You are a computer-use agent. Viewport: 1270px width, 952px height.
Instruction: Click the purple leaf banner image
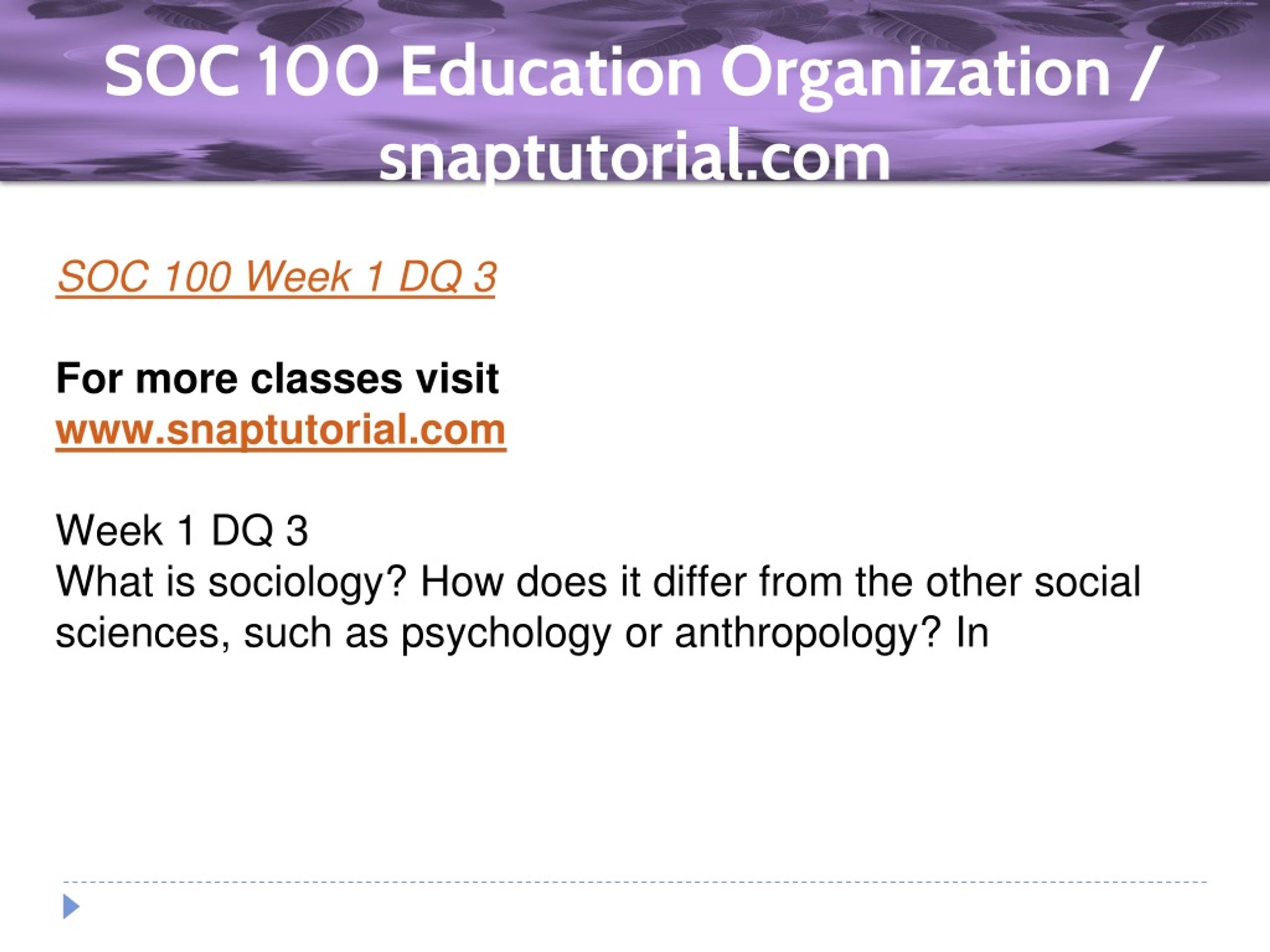[x=635, y=91]
